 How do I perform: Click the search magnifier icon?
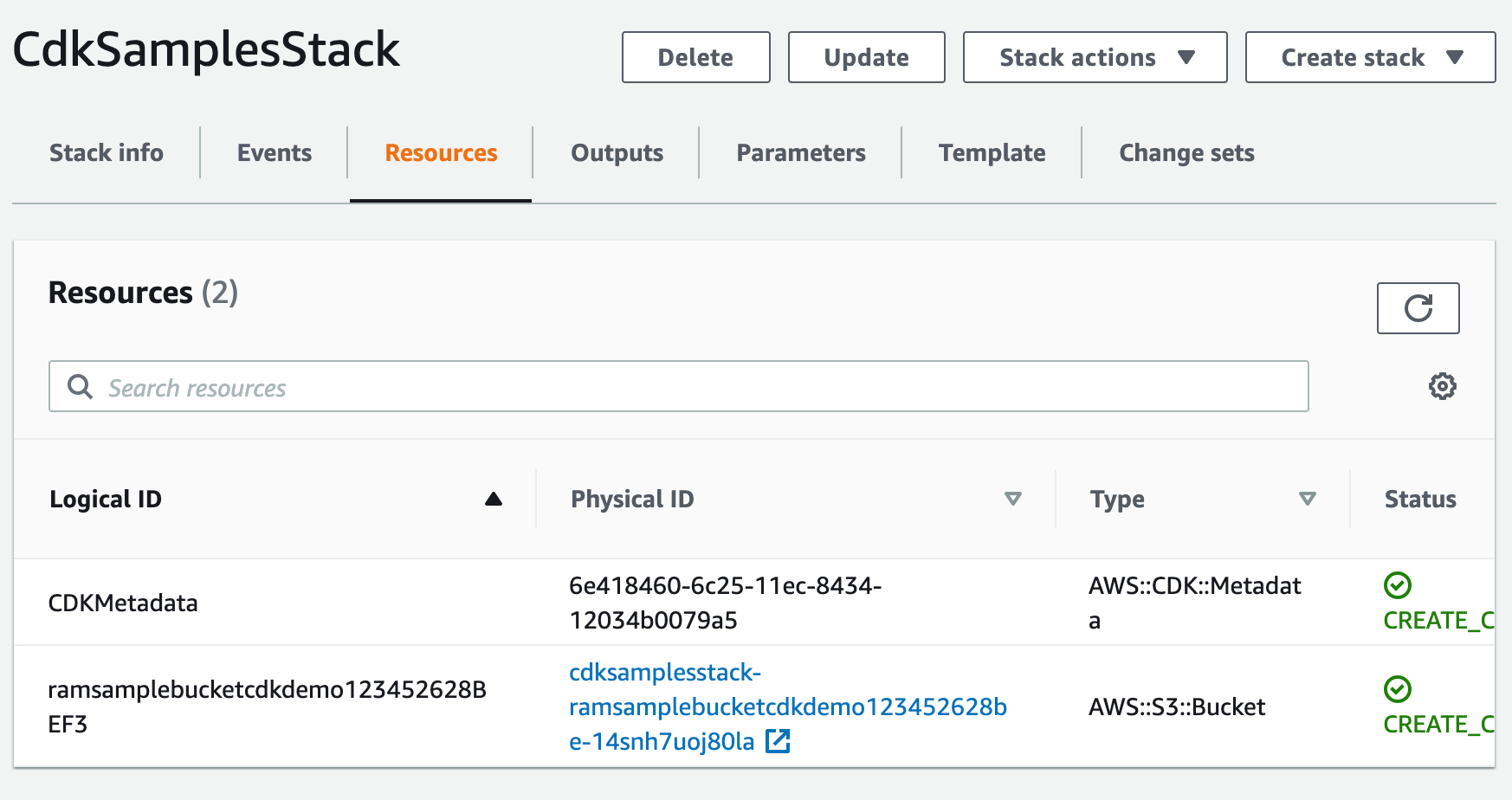pyautogui.click(x=80, y=387)
